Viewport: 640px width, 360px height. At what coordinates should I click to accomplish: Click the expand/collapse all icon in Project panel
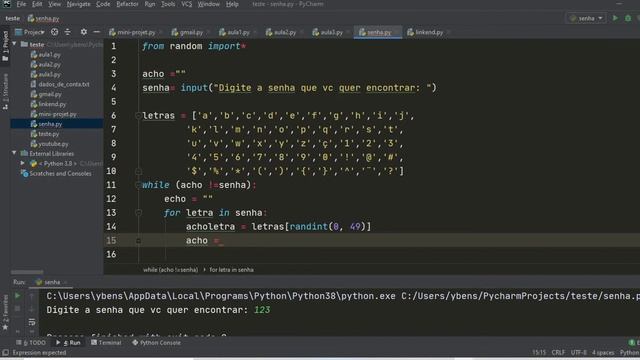(x=67, y=32)
